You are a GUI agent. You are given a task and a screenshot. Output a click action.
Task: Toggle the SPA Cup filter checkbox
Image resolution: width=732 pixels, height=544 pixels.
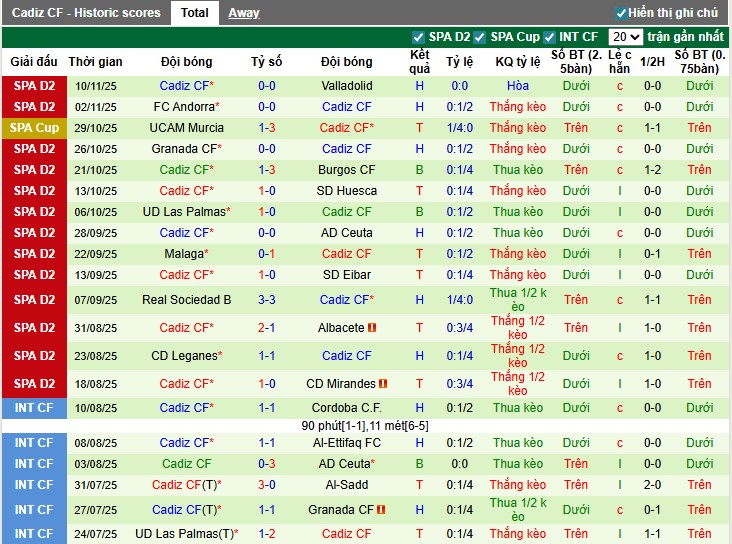480,37
